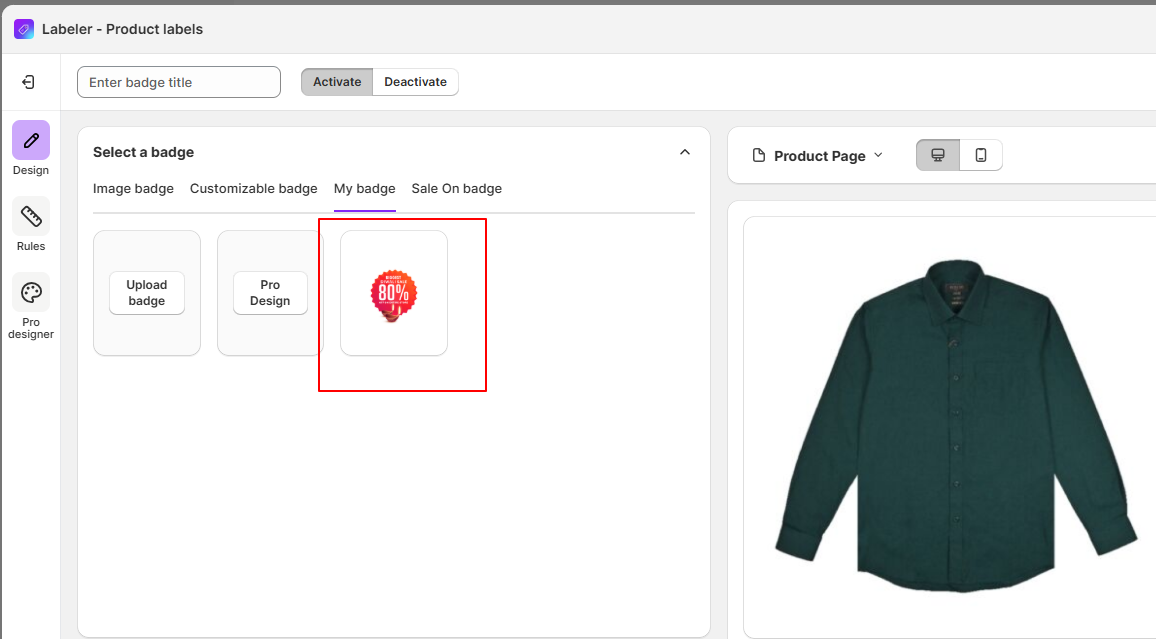This screenshot has height=639, width=1156.
Task: Open the Design panel pencil icon
Action: [31, 140]
